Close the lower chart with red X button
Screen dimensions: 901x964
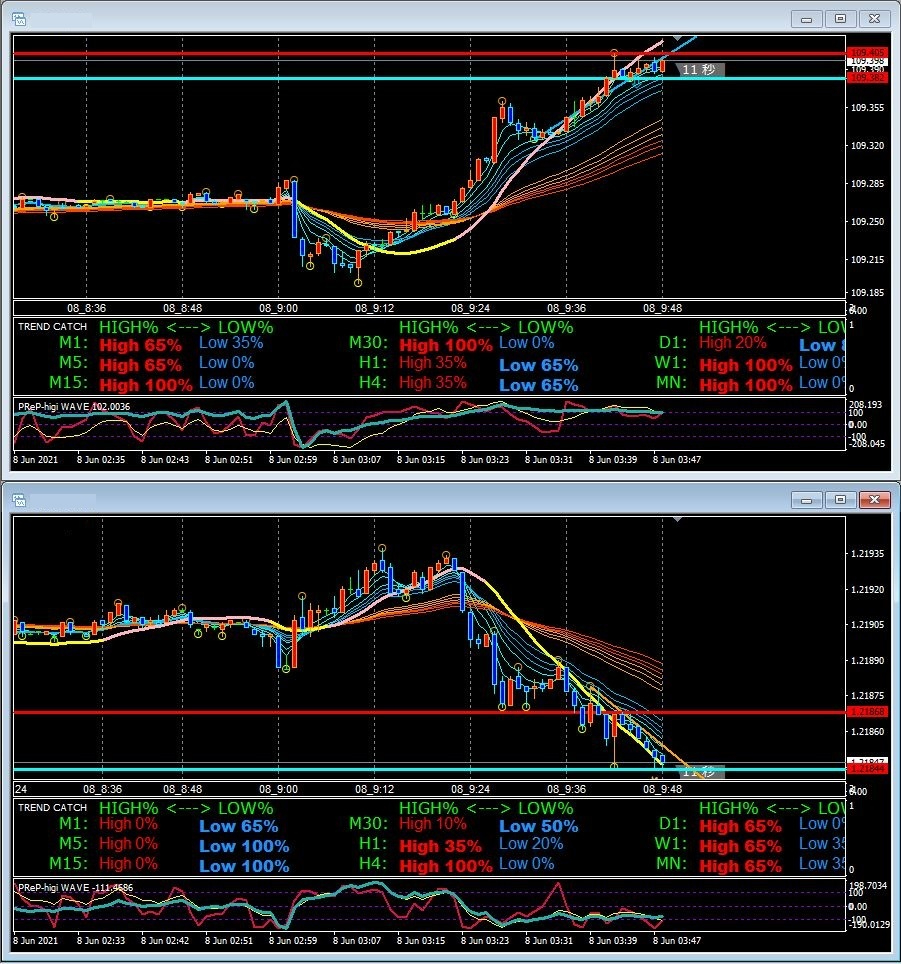tap(874, 500)
